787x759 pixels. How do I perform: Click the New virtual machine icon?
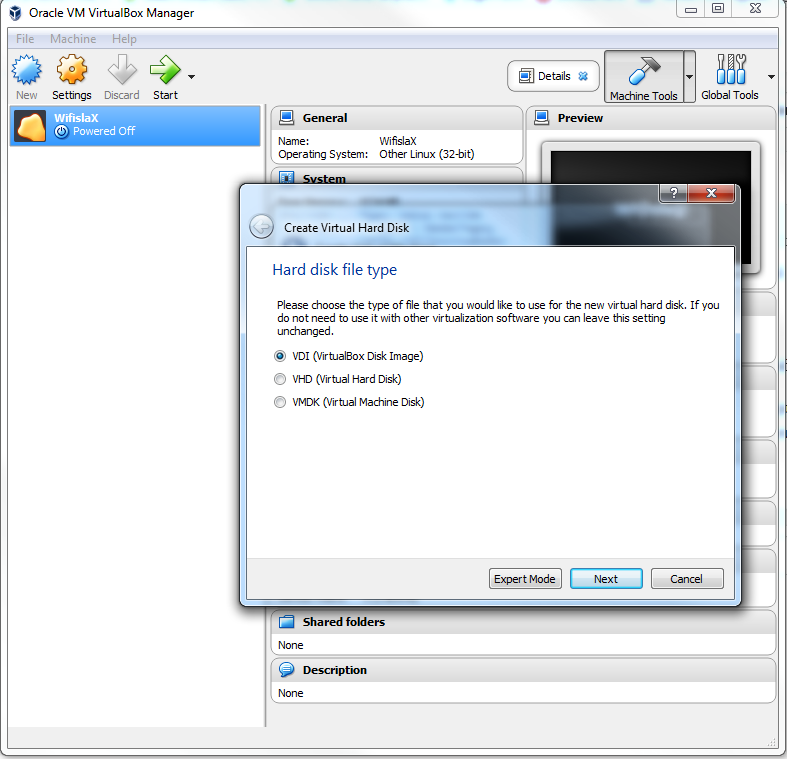point(27,70)
